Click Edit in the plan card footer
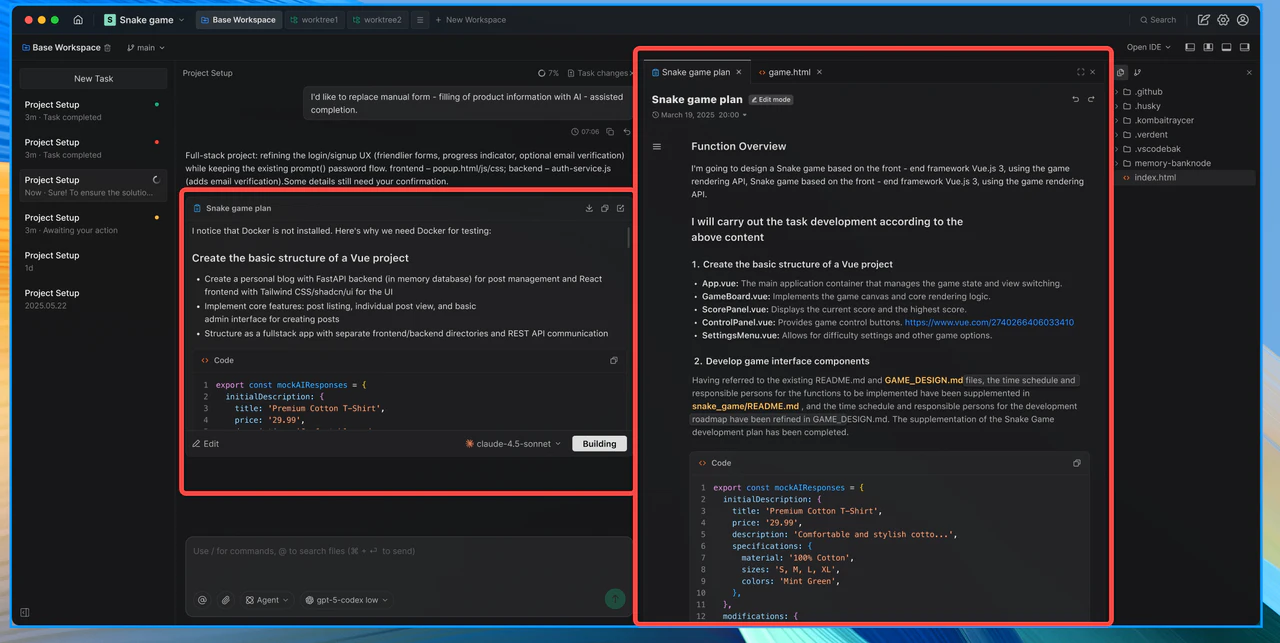This screenshot has width=1280, height=643. (x=206, y=443)
